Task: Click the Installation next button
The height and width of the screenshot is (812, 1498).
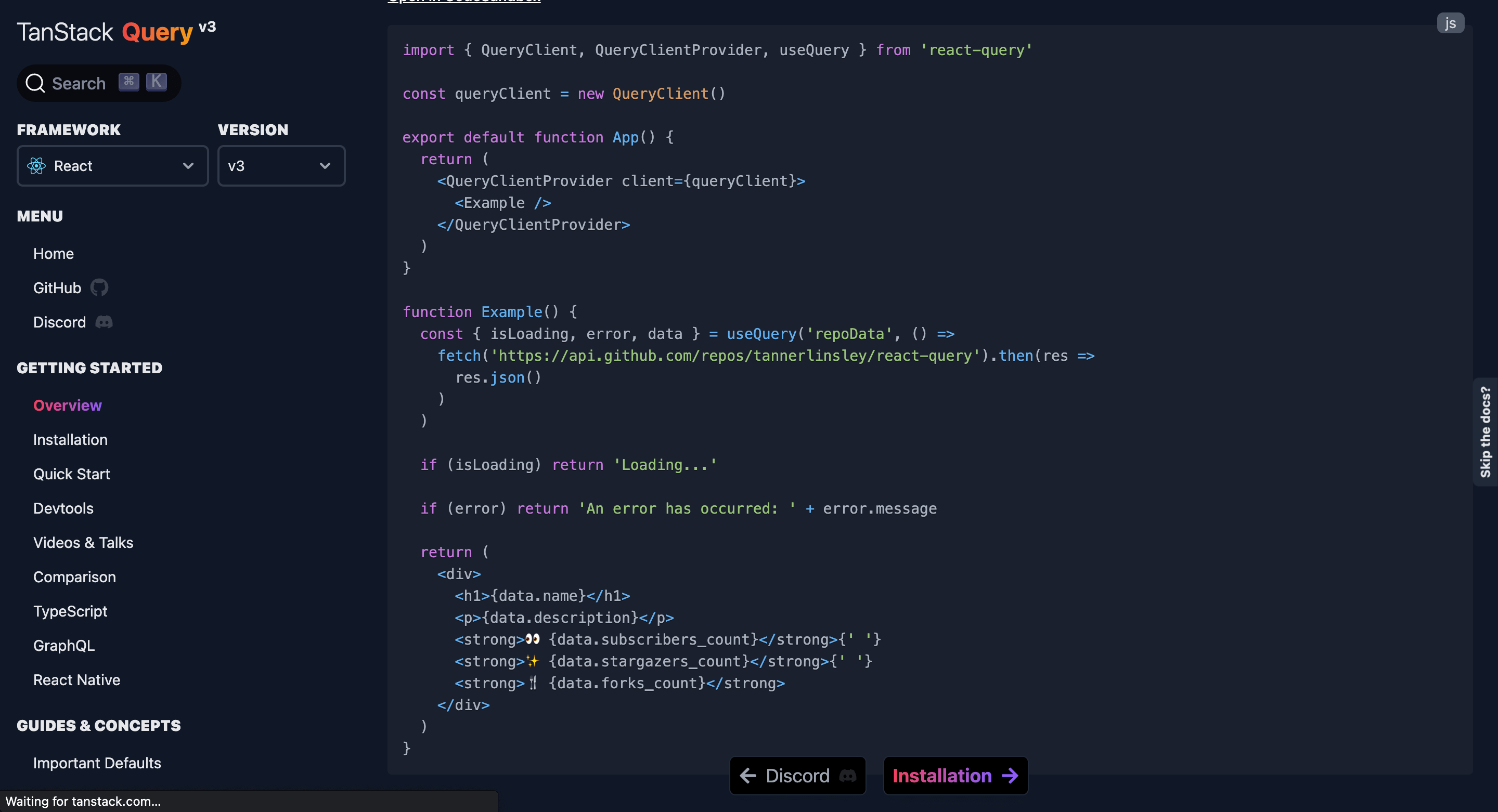Action: tap(955, 775)
